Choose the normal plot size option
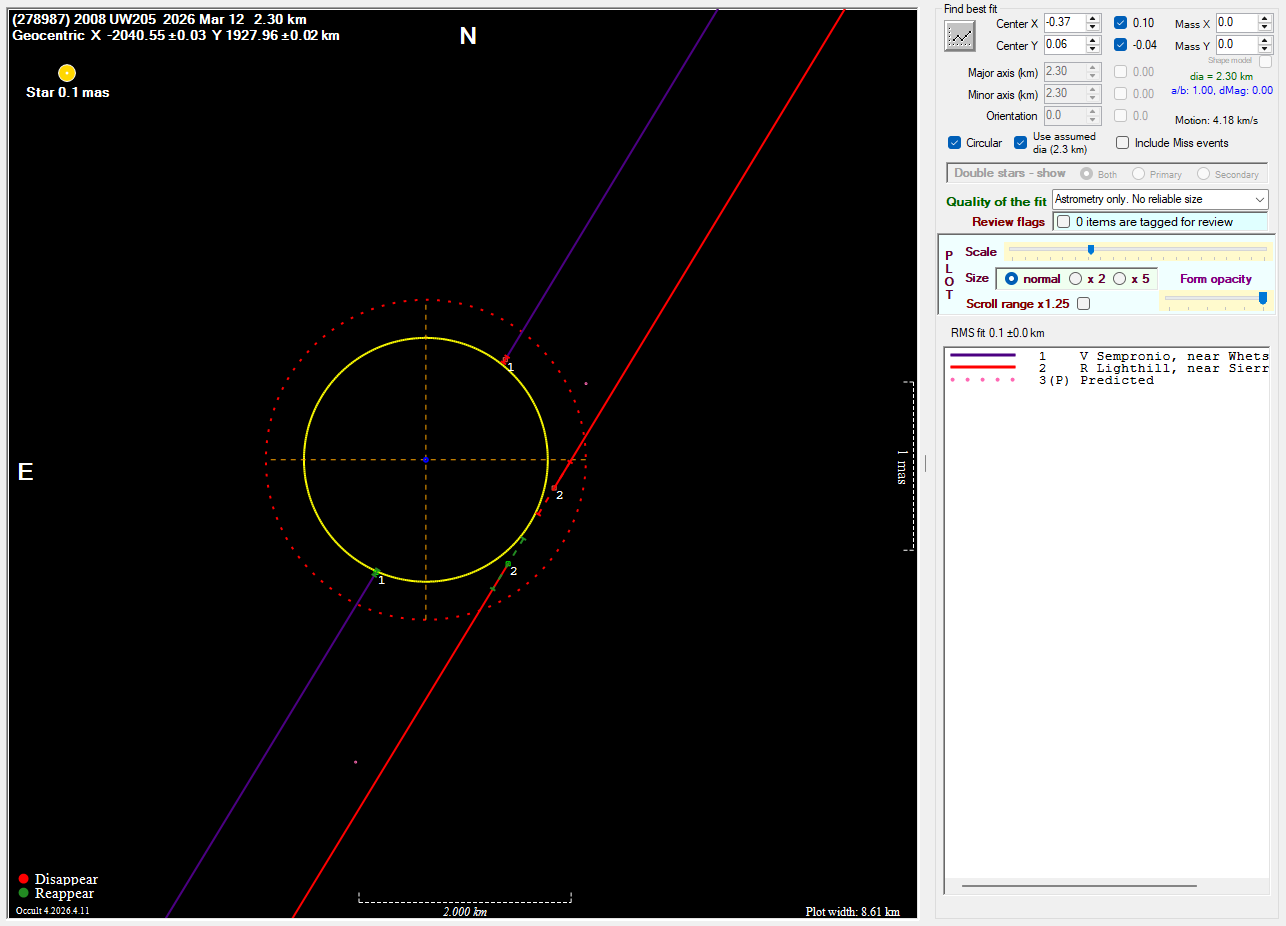Screen dimensions: 1286x926 pyautogui.click(x=1011, y=279)
